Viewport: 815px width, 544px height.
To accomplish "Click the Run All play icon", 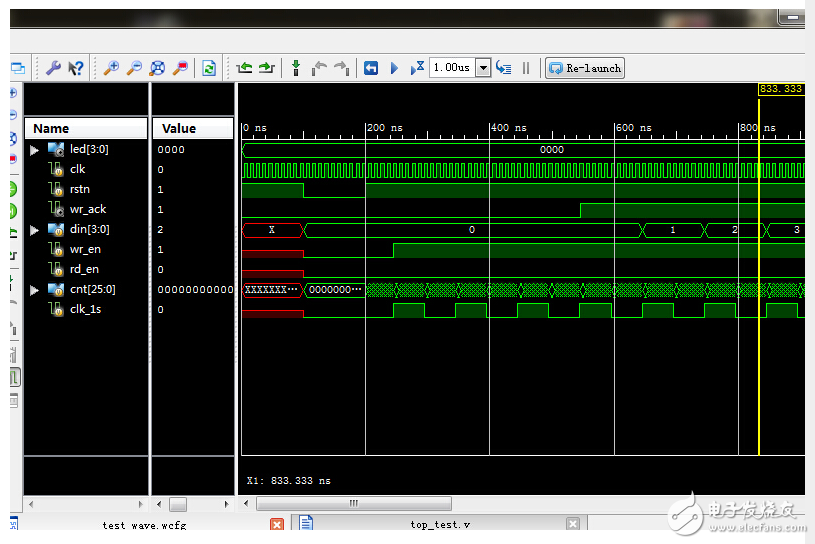I will (x=394, y=68).
